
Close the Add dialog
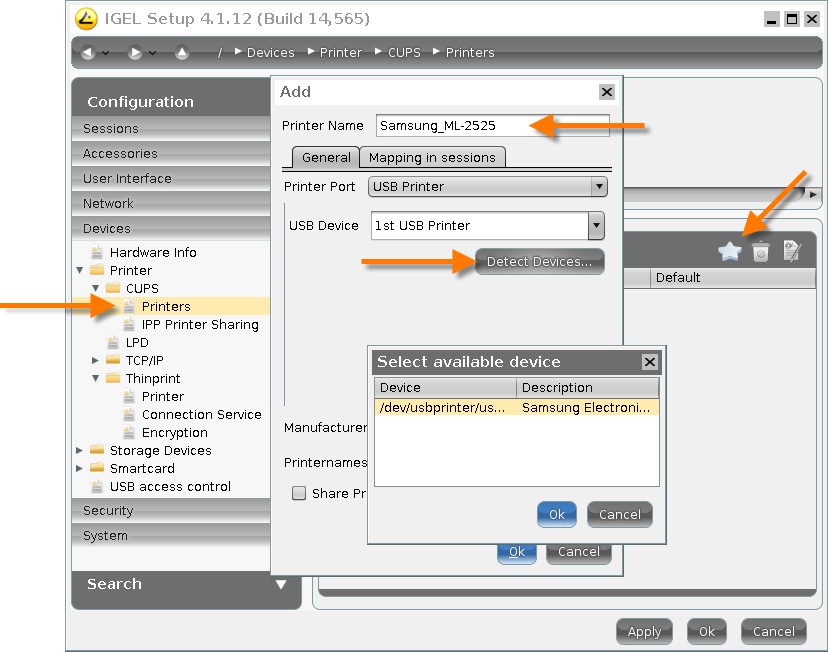point(607,92)
